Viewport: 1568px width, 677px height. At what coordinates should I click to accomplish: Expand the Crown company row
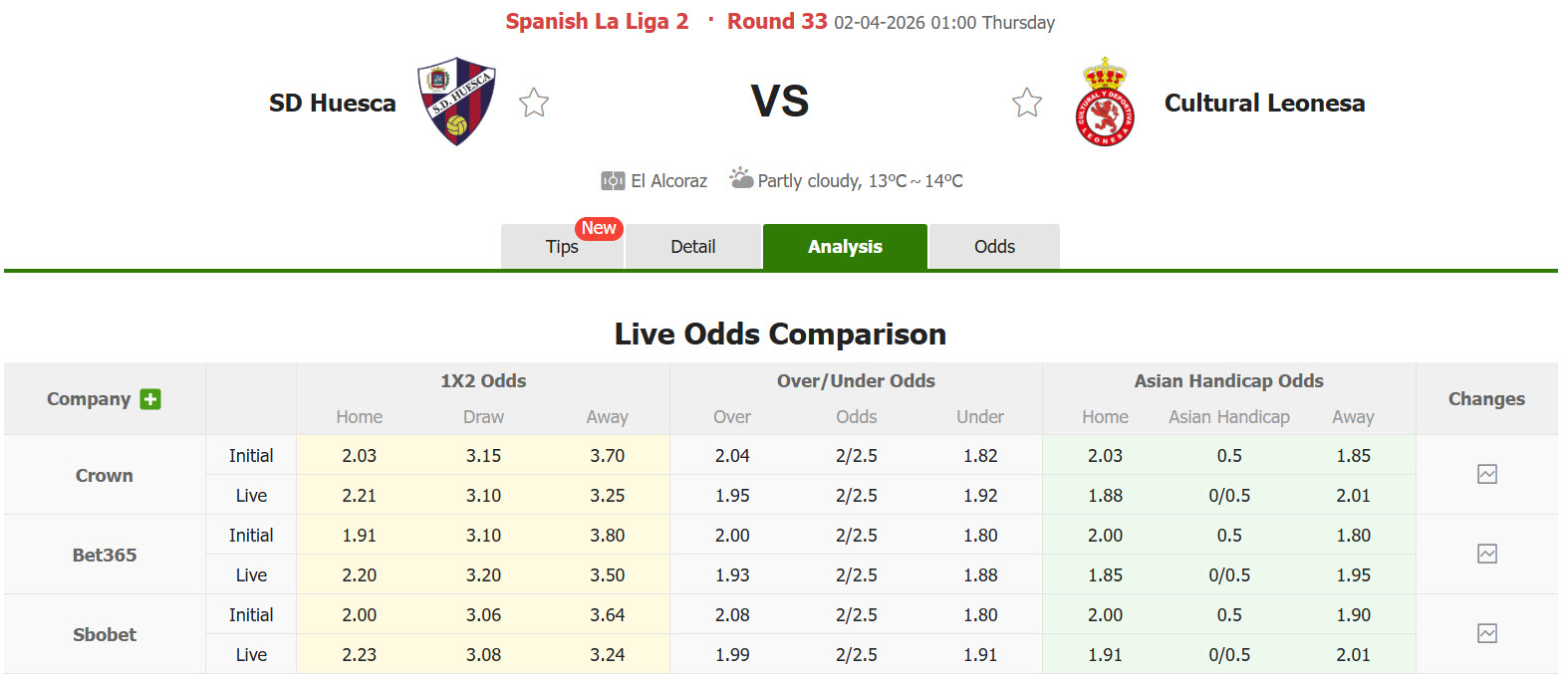104,475
